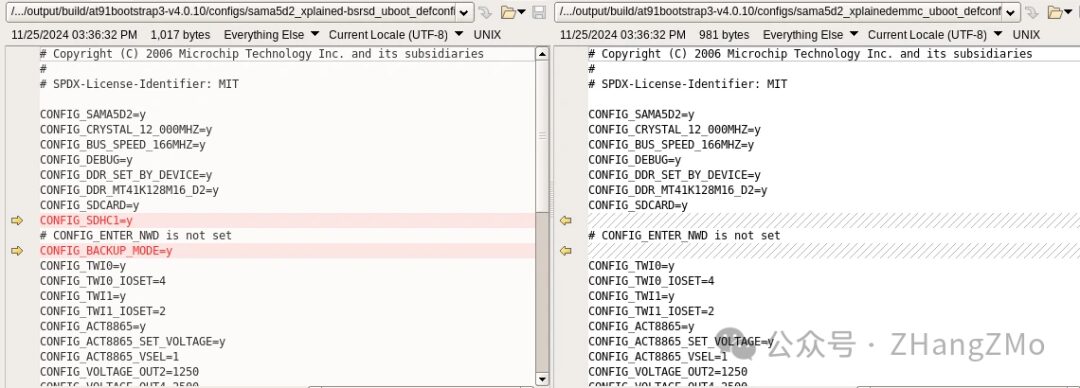Click left pane SPDX-License-Identifier: MIT line

pos(139,84)
